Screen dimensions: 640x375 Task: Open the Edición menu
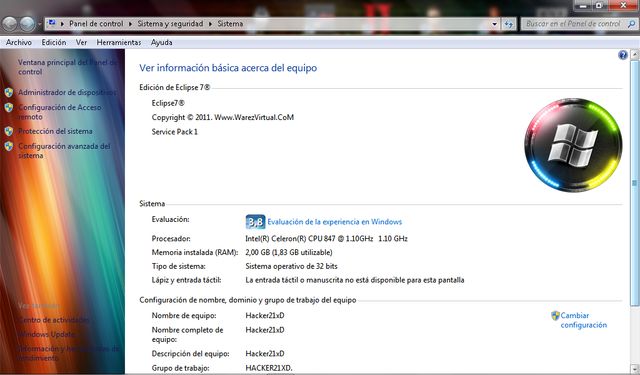[54, 42]
